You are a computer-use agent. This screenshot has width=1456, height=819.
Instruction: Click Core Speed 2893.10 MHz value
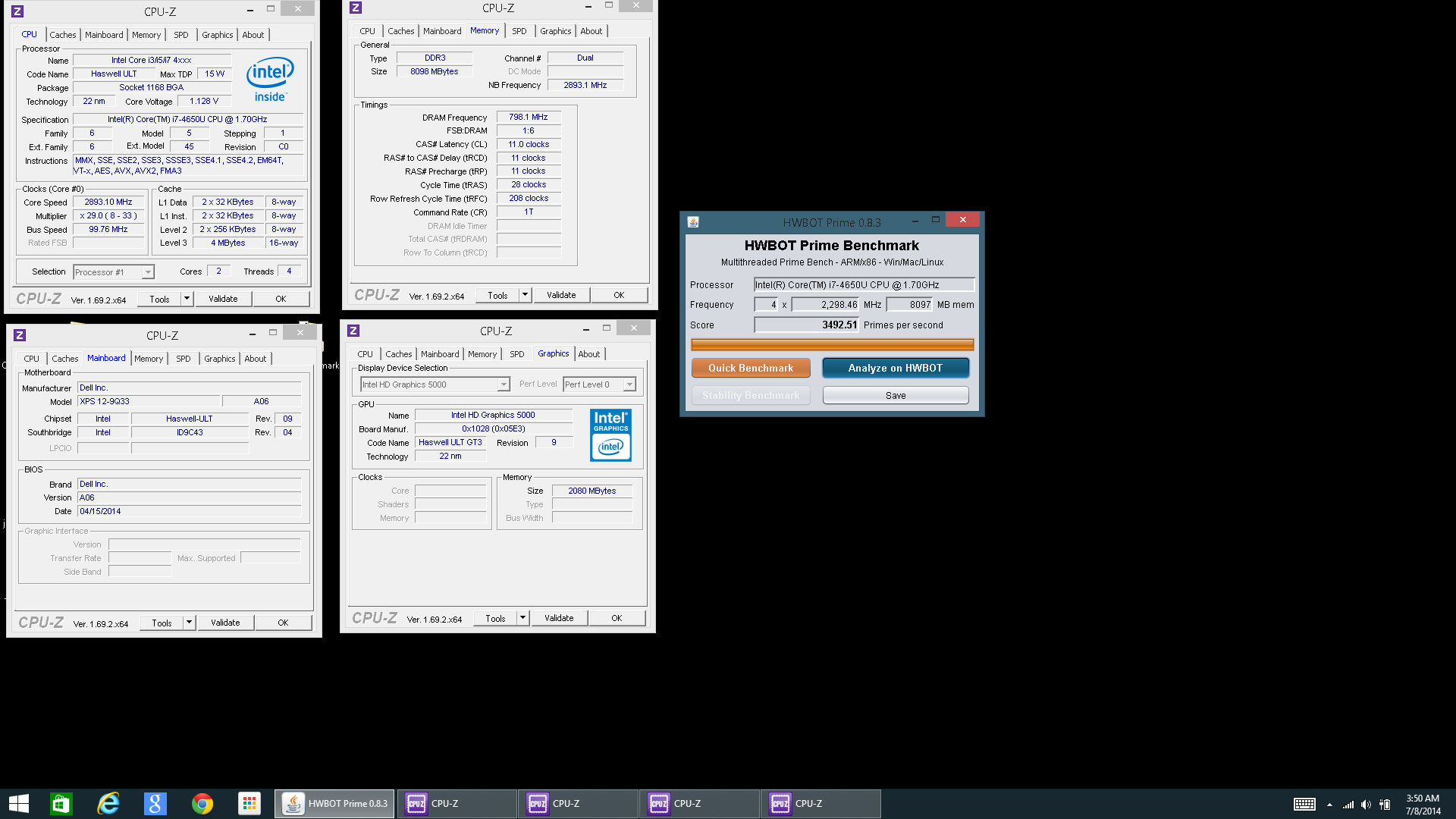108,202
